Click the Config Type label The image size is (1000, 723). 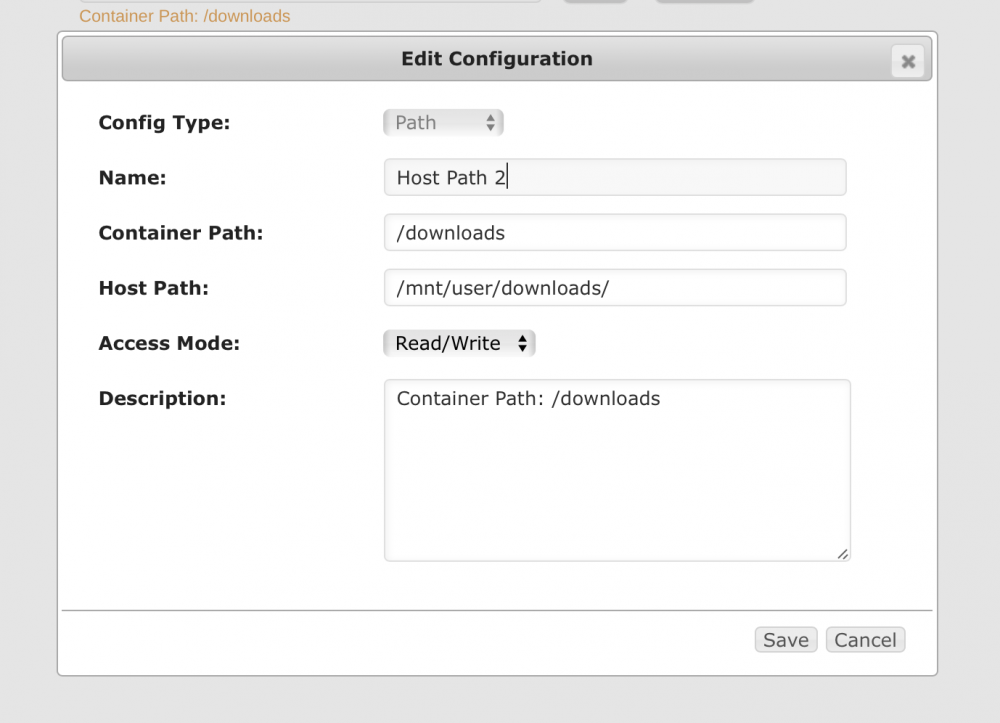pos(164,122)
